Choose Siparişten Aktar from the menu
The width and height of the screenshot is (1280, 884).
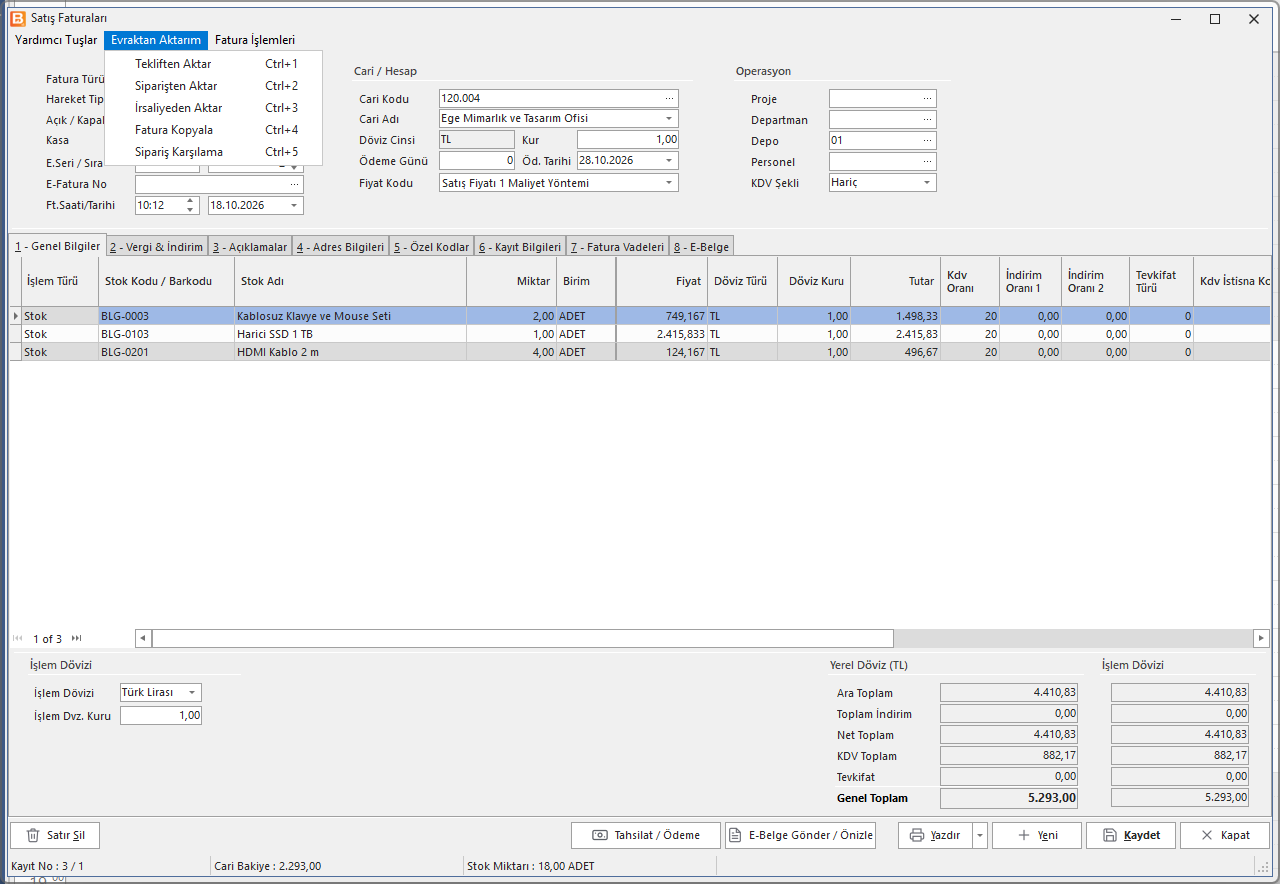[214, 86]
